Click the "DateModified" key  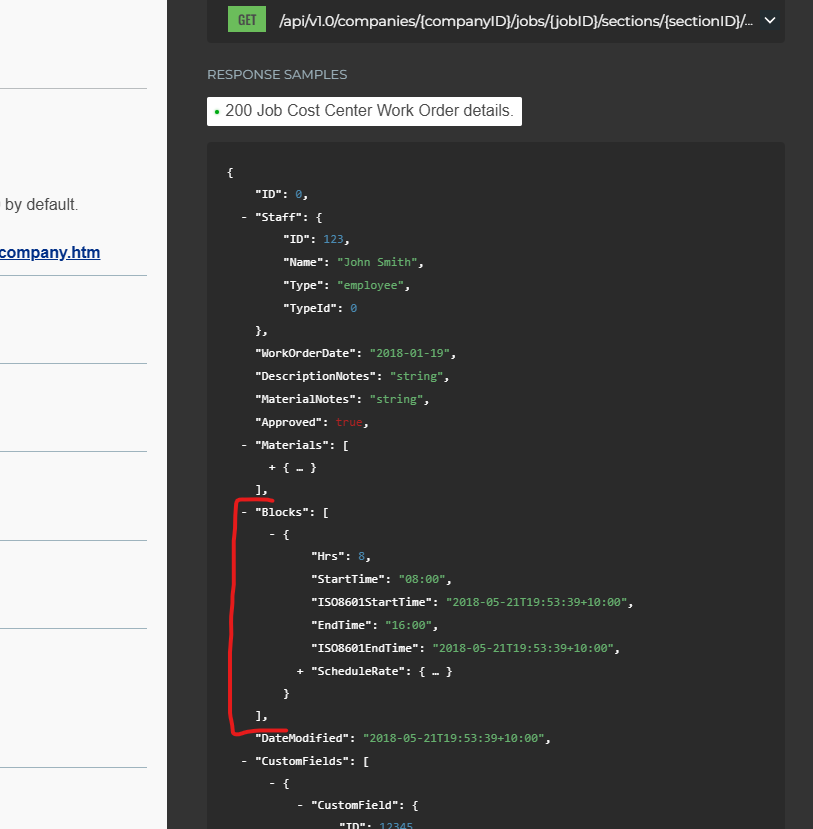302,738
